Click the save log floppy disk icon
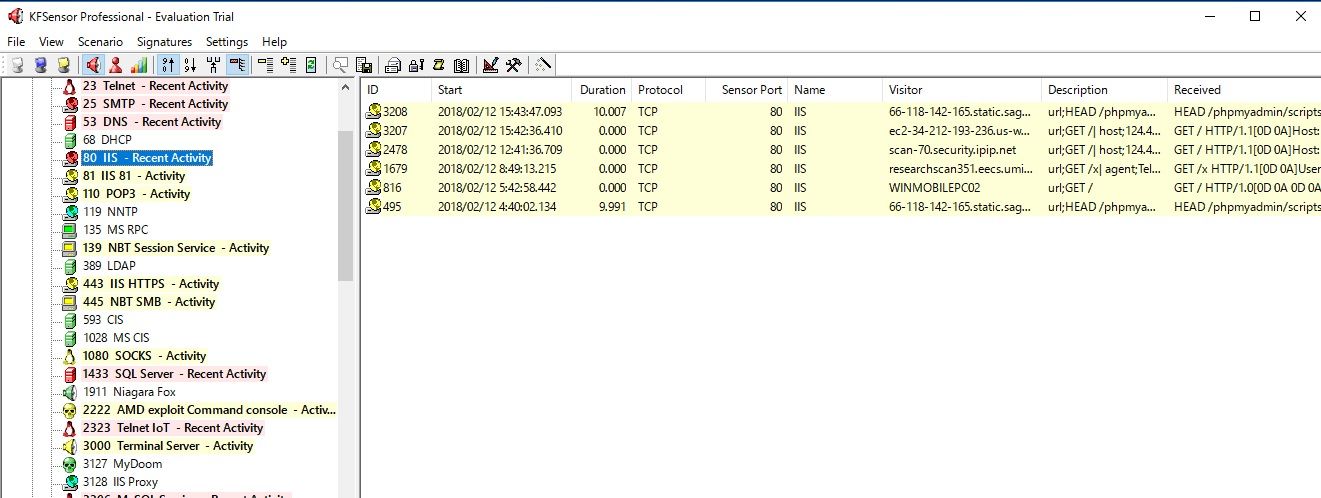This screenshot has height=498, width=1321. (x=364, y=65)
